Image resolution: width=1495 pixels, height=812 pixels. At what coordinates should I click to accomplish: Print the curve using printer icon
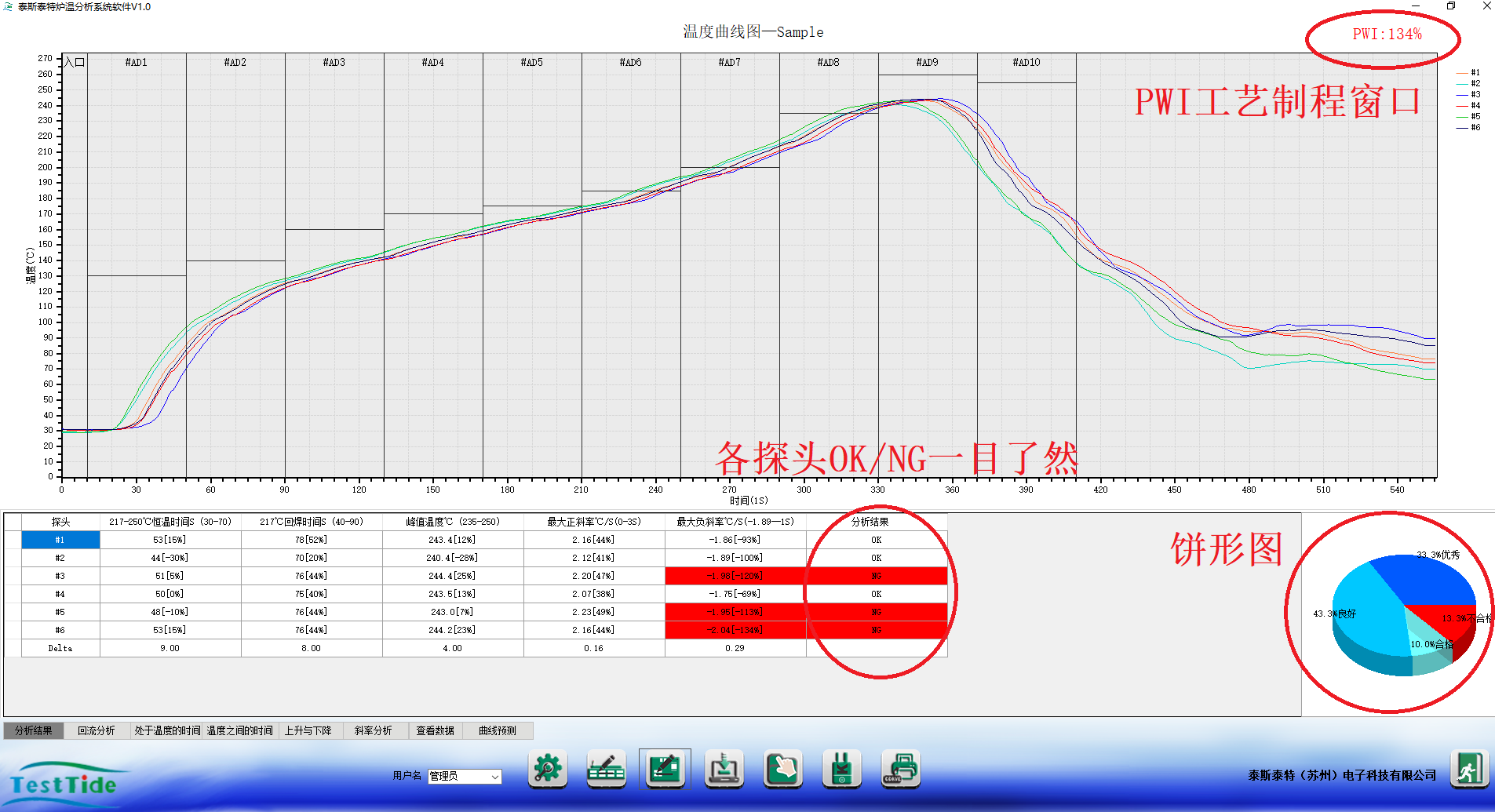click(900, 769)
